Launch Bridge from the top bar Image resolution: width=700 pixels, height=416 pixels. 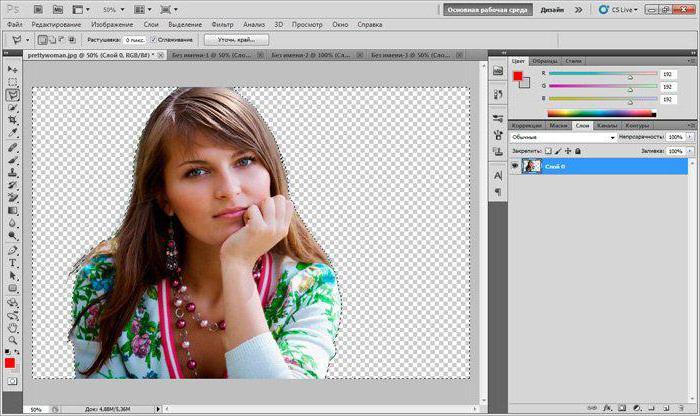[x=38, y=9]
